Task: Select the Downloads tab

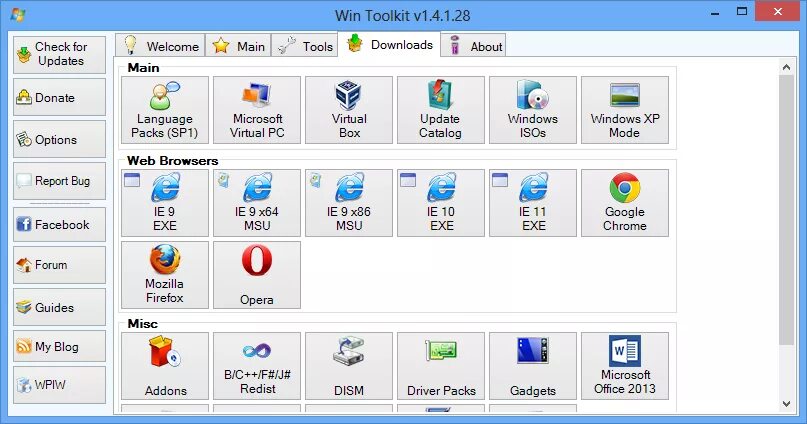Action: pos(389,44)
